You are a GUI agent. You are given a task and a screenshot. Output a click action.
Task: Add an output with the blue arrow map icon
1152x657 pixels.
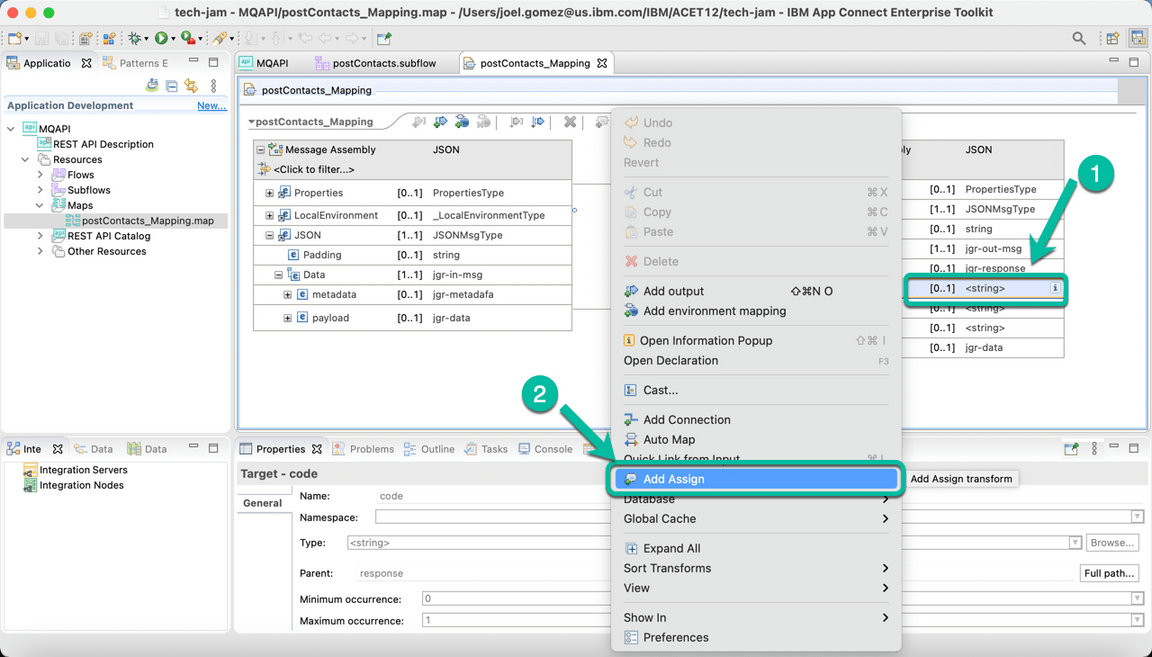point(440,122)
